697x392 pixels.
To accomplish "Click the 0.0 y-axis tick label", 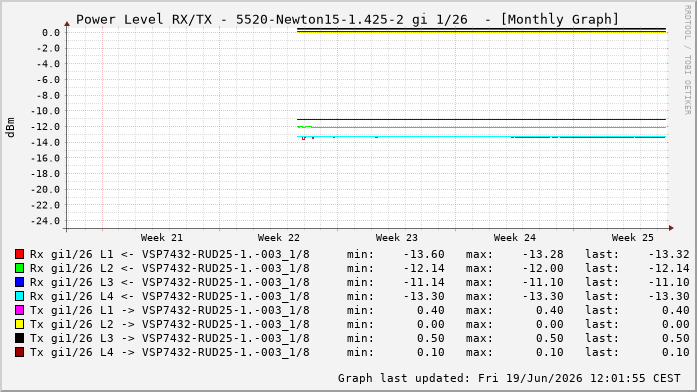I will click(x=51, y=33).
